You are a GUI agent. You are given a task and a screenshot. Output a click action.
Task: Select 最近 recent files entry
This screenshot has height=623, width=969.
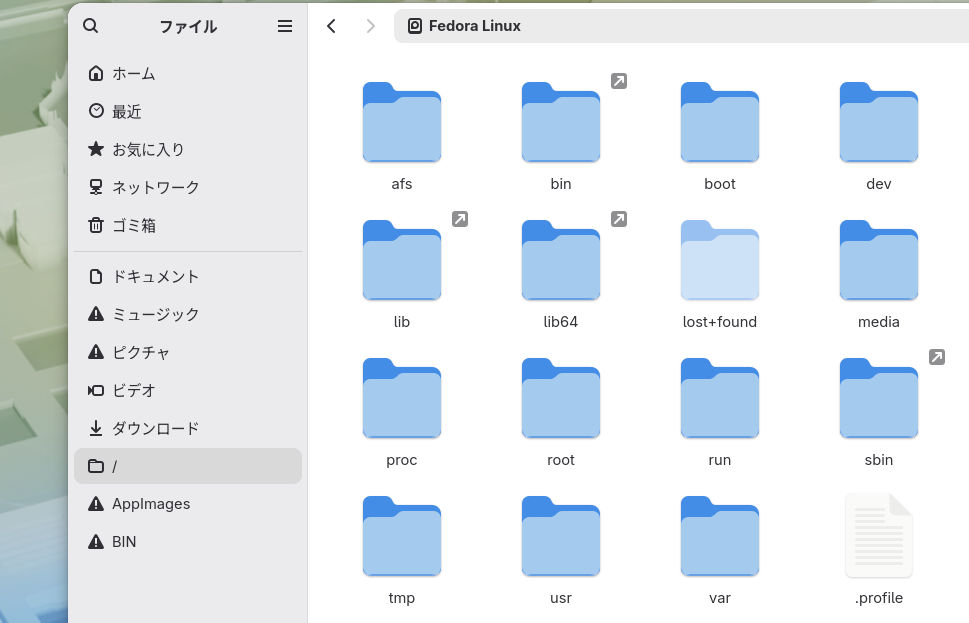point(188,111)
